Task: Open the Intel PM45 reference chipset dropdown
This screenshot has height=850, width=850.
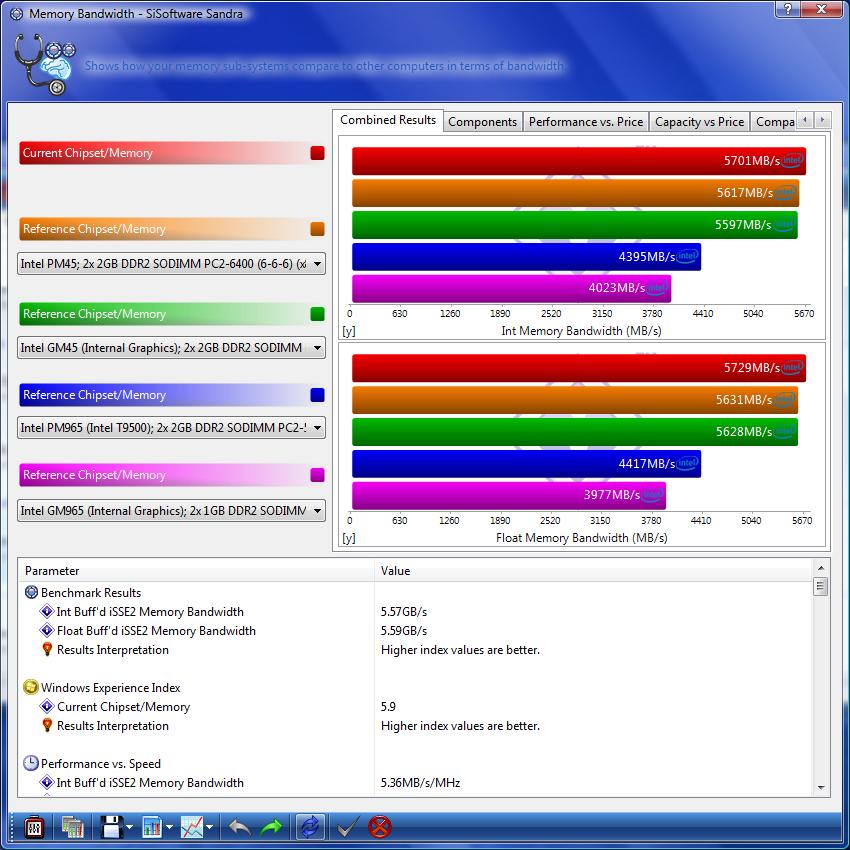Action: [171, 264]
